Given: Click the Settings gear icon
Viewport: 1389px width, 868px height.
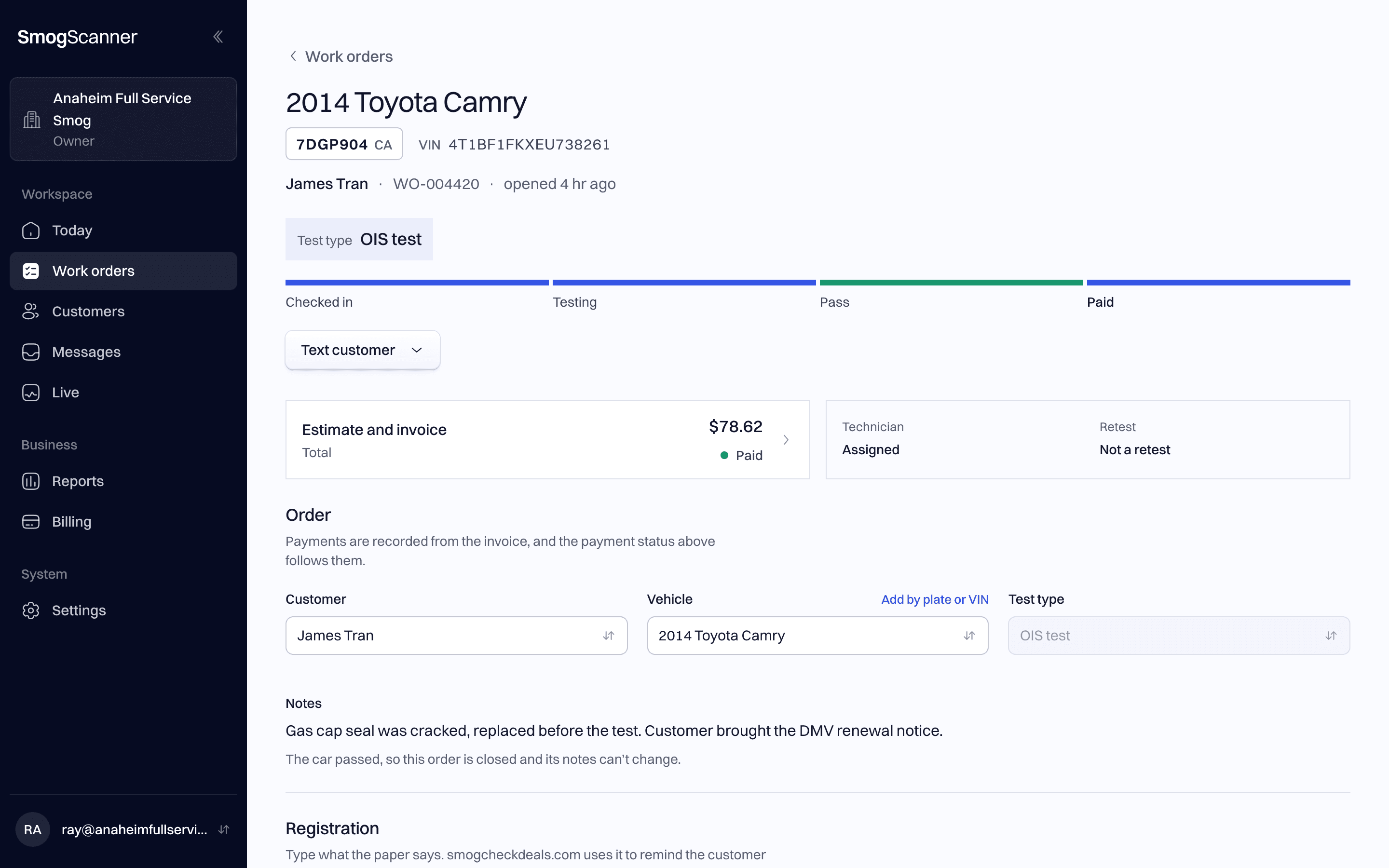Looking at the screenshot, I should (31, 610).
